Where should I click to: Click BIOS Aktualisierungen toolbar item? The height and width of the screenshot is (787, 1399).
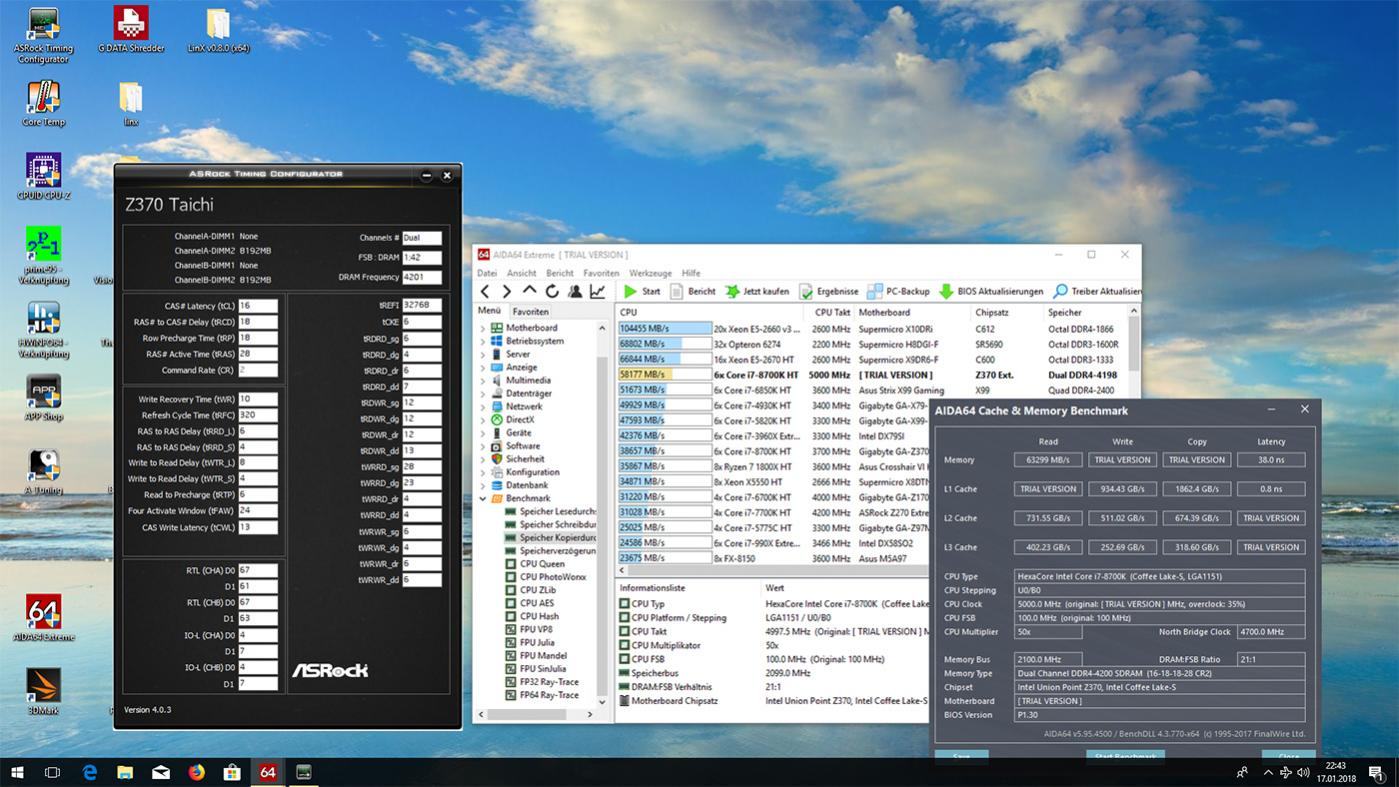click(x=991, y=291)
